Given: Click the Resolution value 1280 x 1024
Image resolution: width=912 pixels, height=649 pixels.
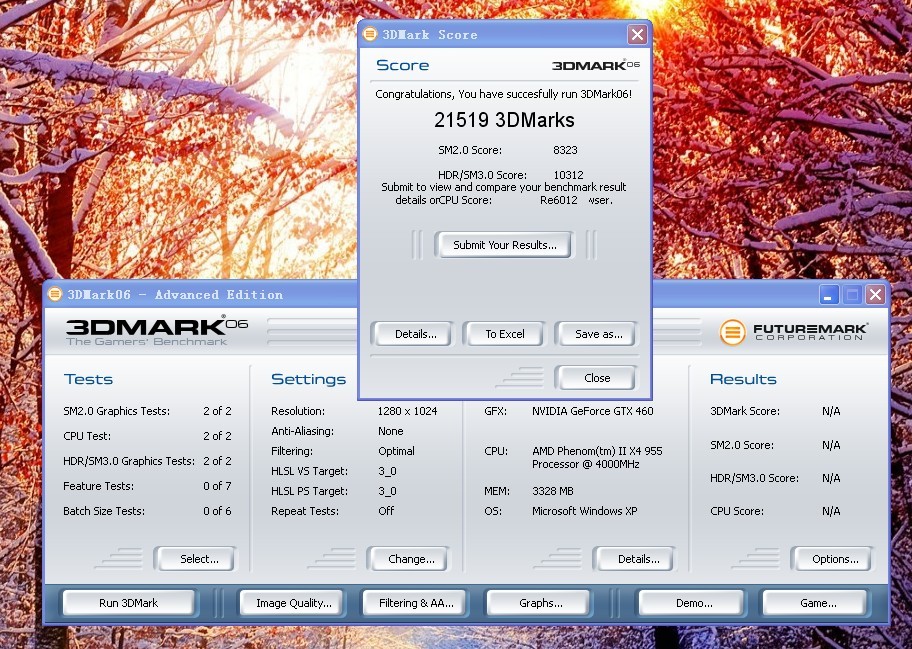Looking at the screenshot, I should [407, 411].
